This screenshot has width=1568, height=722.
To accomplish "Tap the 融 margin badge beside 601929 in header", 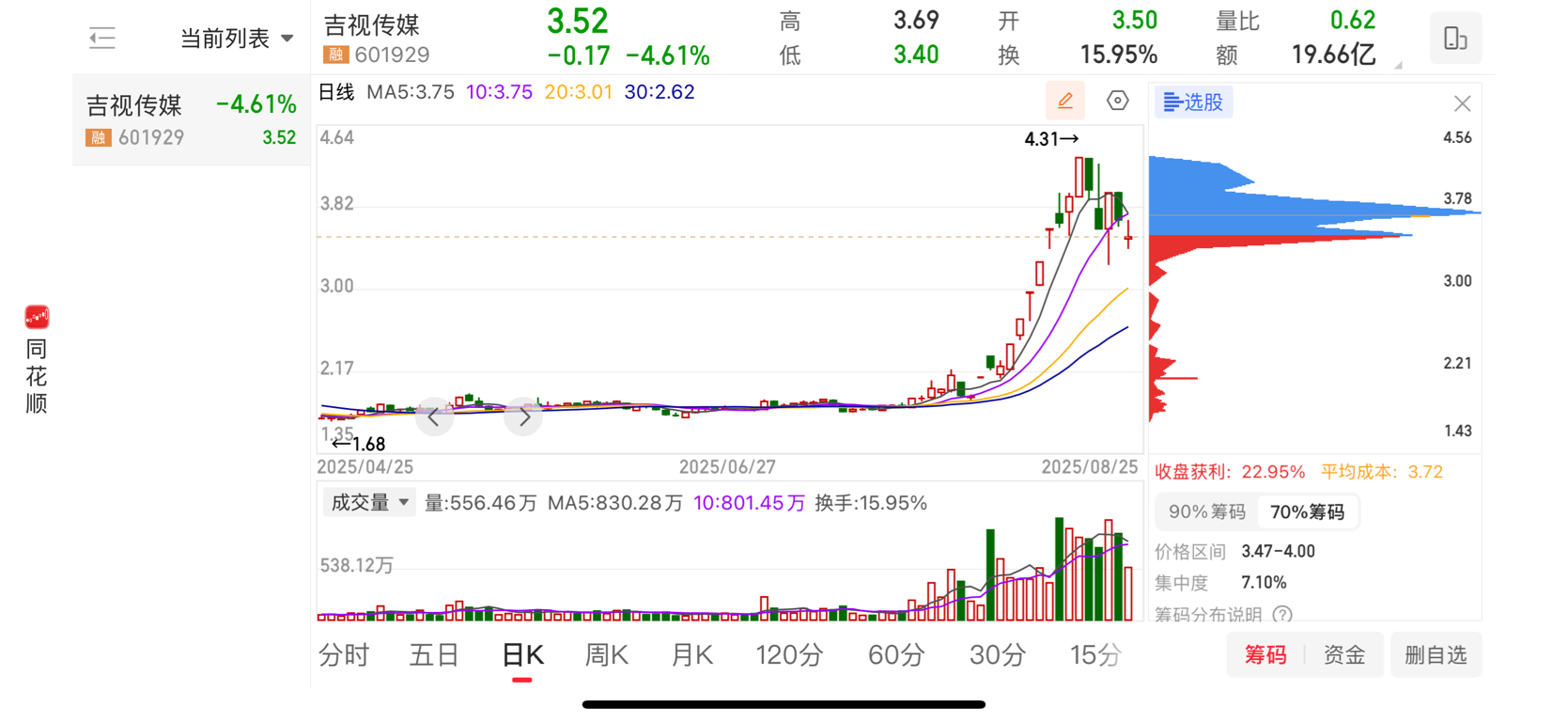I will point(335,55).
